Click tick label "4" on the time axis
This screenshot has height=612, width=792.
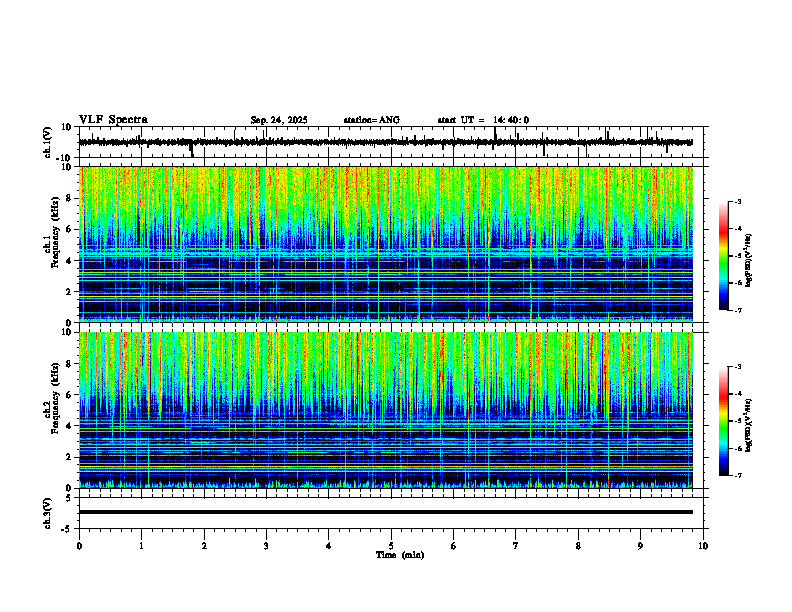tap(329, 546)
